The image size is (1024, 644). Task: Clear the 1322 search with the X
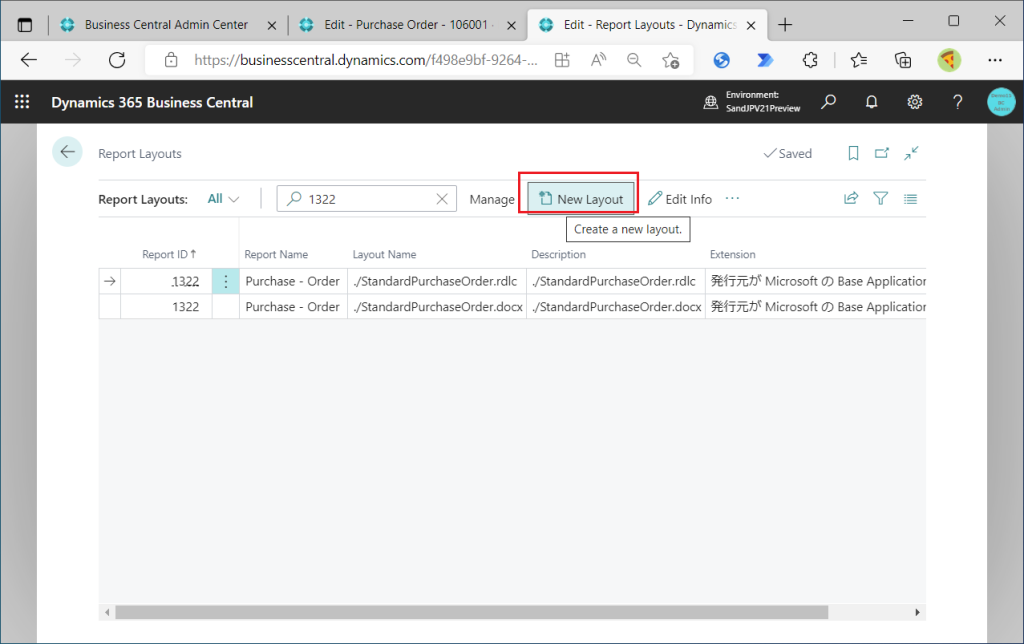[x=442, y=199]
